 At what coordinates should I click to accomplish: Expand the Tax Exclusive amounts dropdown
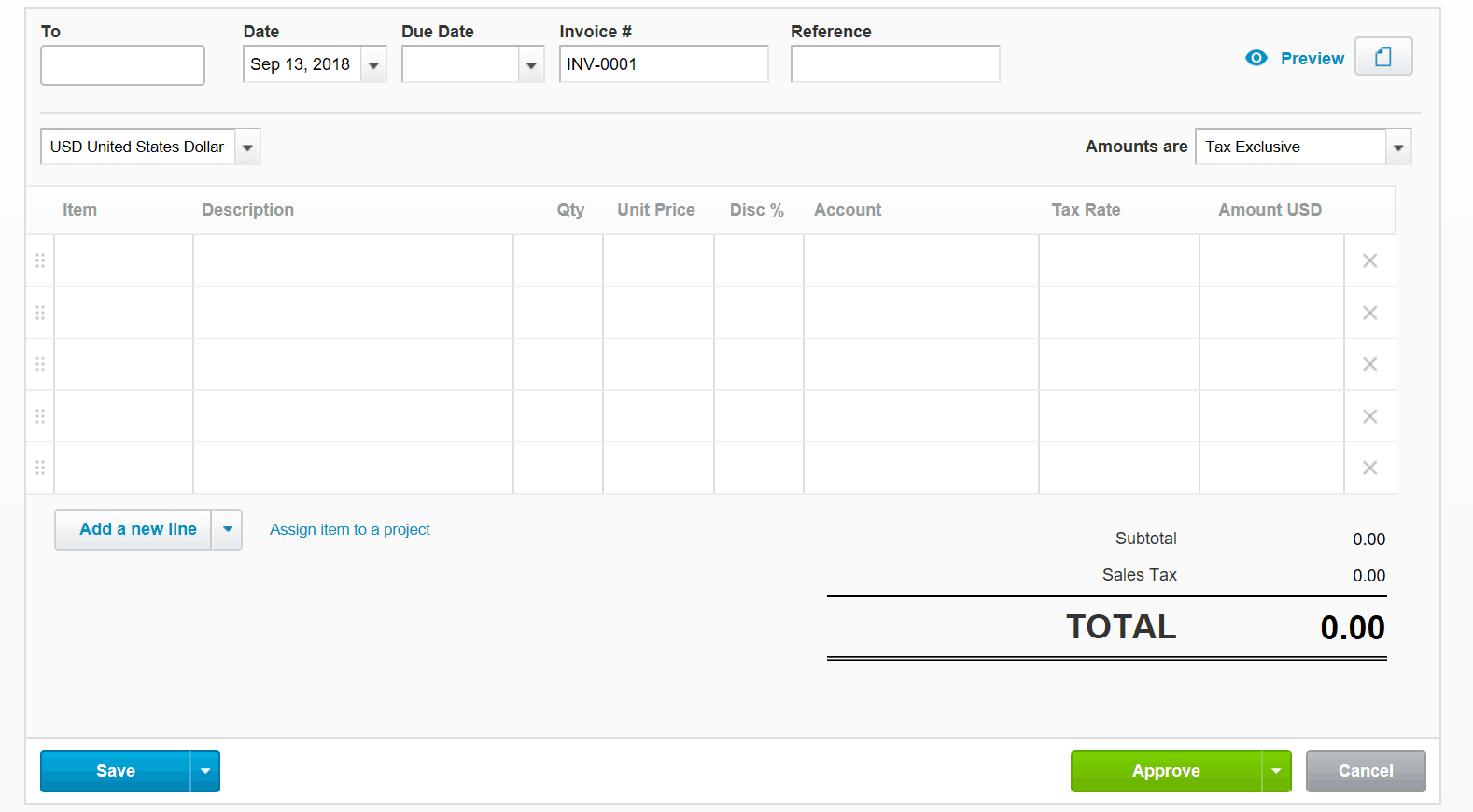point(1398,147)
